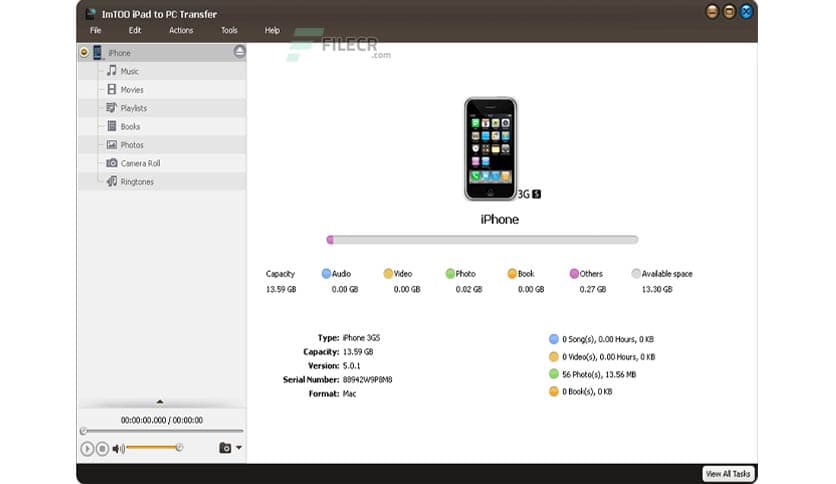
Task: Click the Music label in the sidebar tree
Action: click(x=130, y=71)
